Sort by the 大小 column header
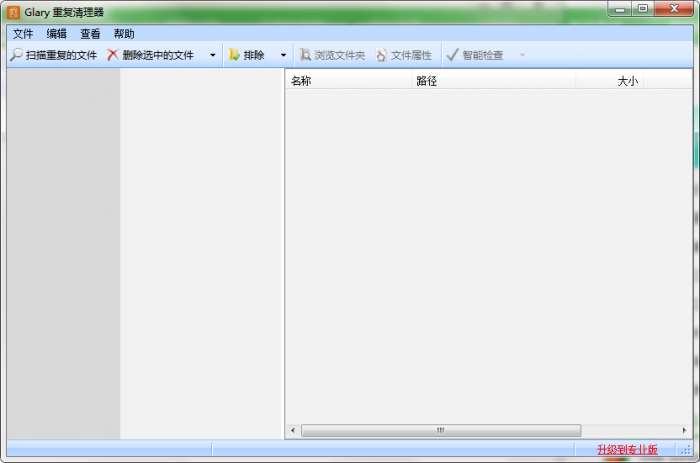The width and height of the screenshot is (700, 463). click(x=610, y=81)
